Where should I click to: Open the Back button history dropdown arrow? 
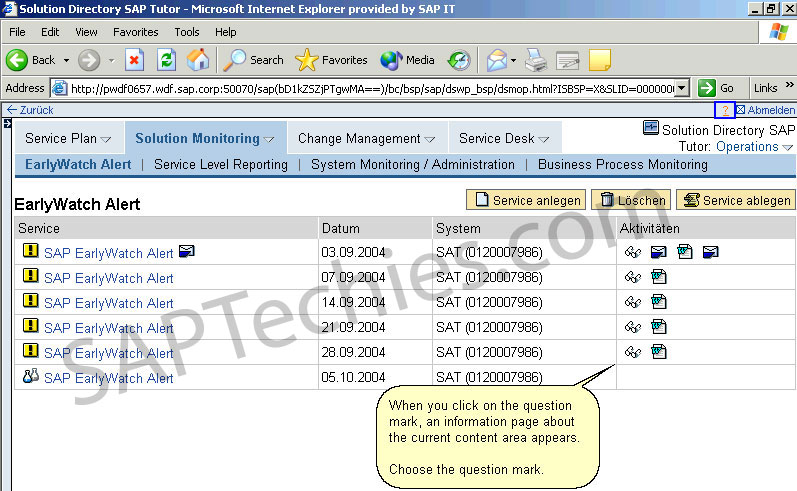(x=66, y=60)
